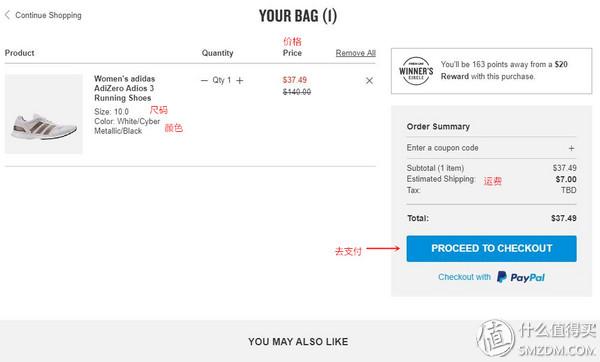This screenshot has width=600, height=362.
Task: Remove the item with the X icon
Action: pyautogui.click(x=369, y=81)
